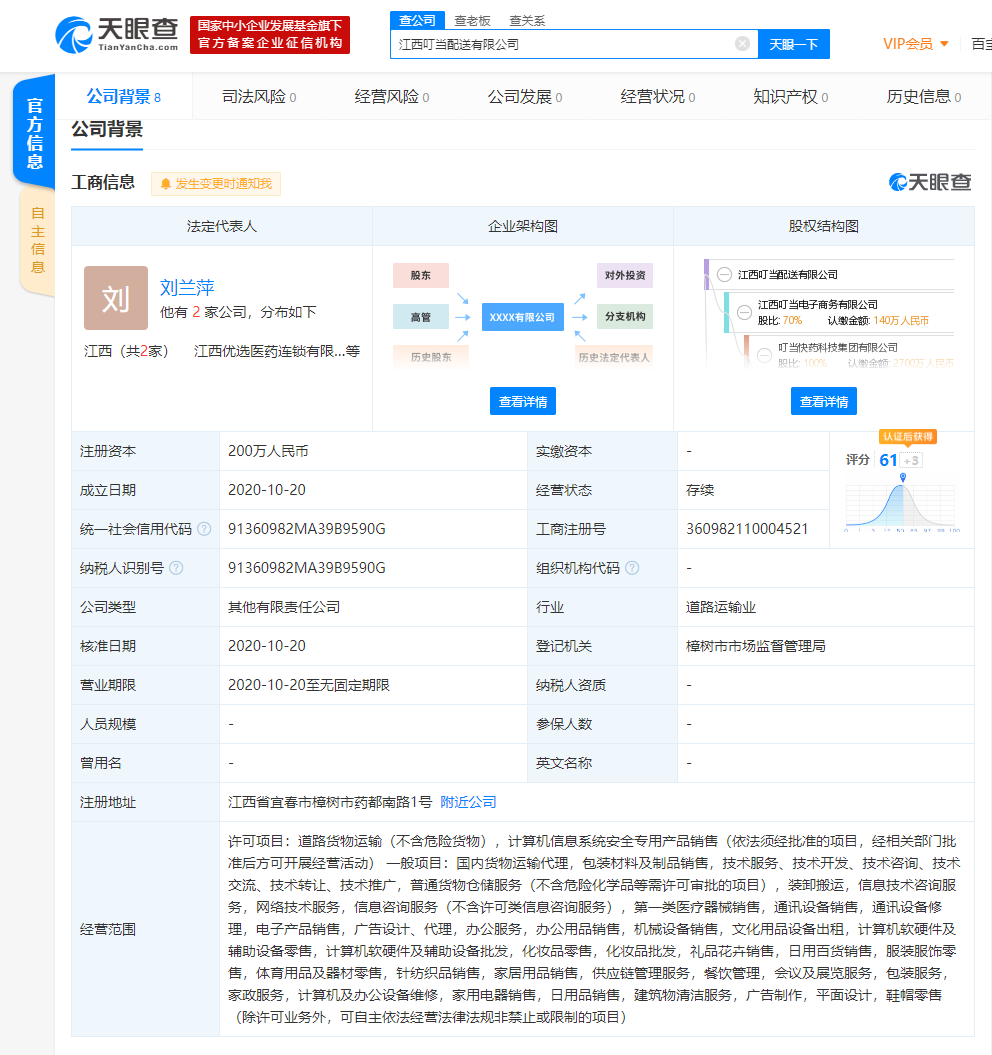Click the 国家中小企业发展基金旗下 red banner
This screenshot has width=992, height=1055.
270,35
